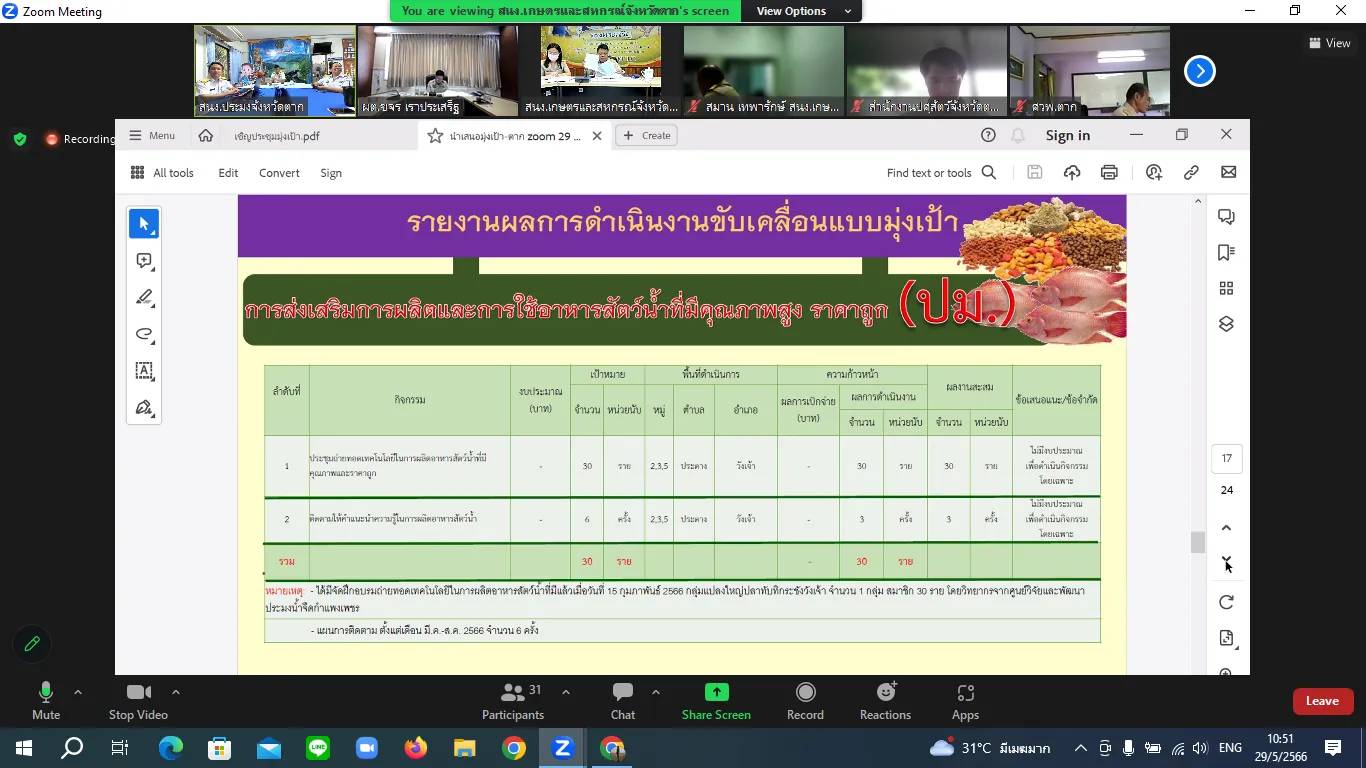This screenshot has height=768, width=1366.
Task: Select สพพ.ตาก participant video thumbnail
Action: point(1089,71)
